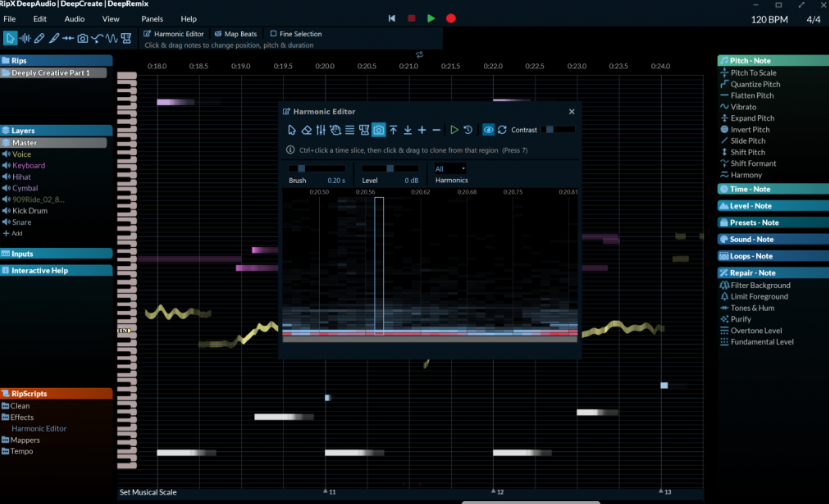Select the eraser tool in Harmonic Editor

[306, 130]
